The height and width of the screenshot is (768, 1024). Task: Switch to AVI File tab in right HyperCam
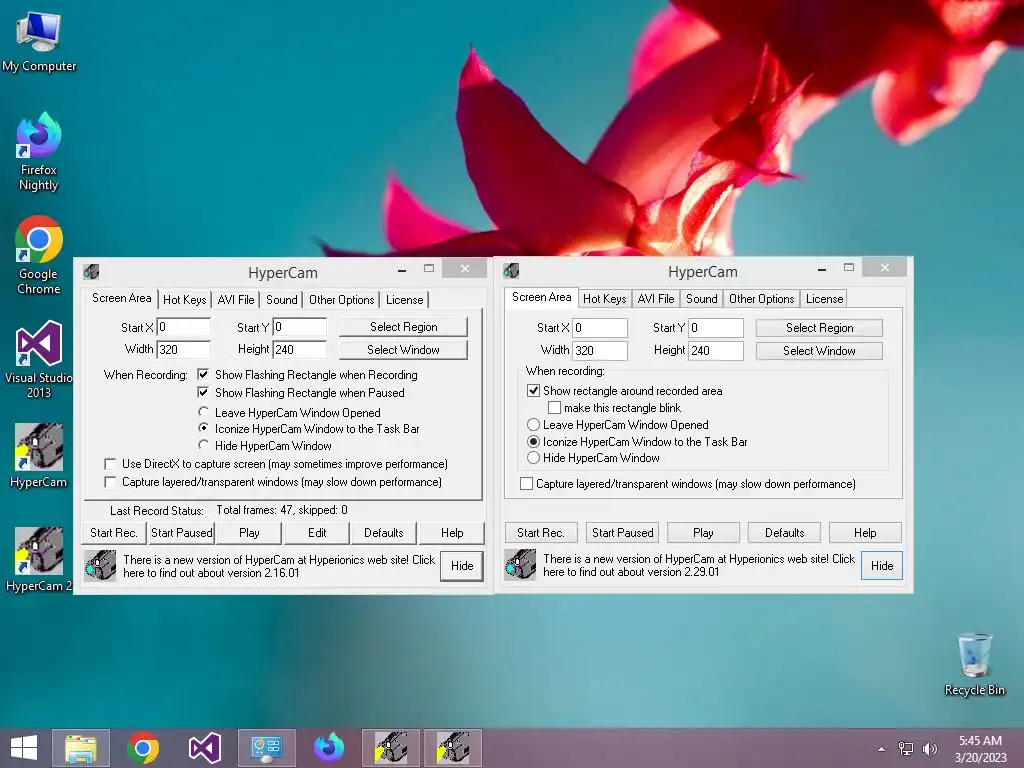pos(656,298)
